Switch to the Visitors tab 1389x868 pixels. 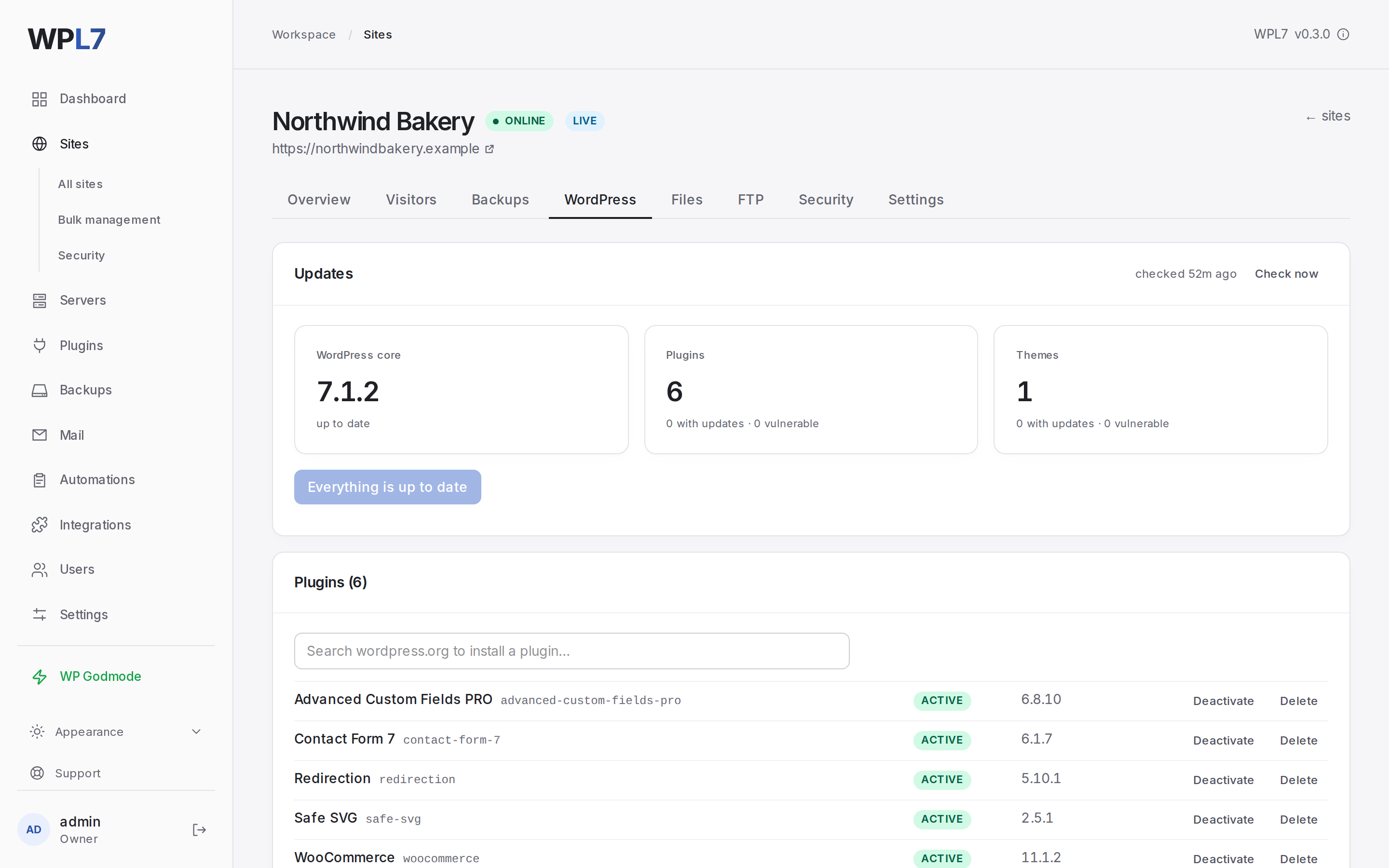[411, 200]
